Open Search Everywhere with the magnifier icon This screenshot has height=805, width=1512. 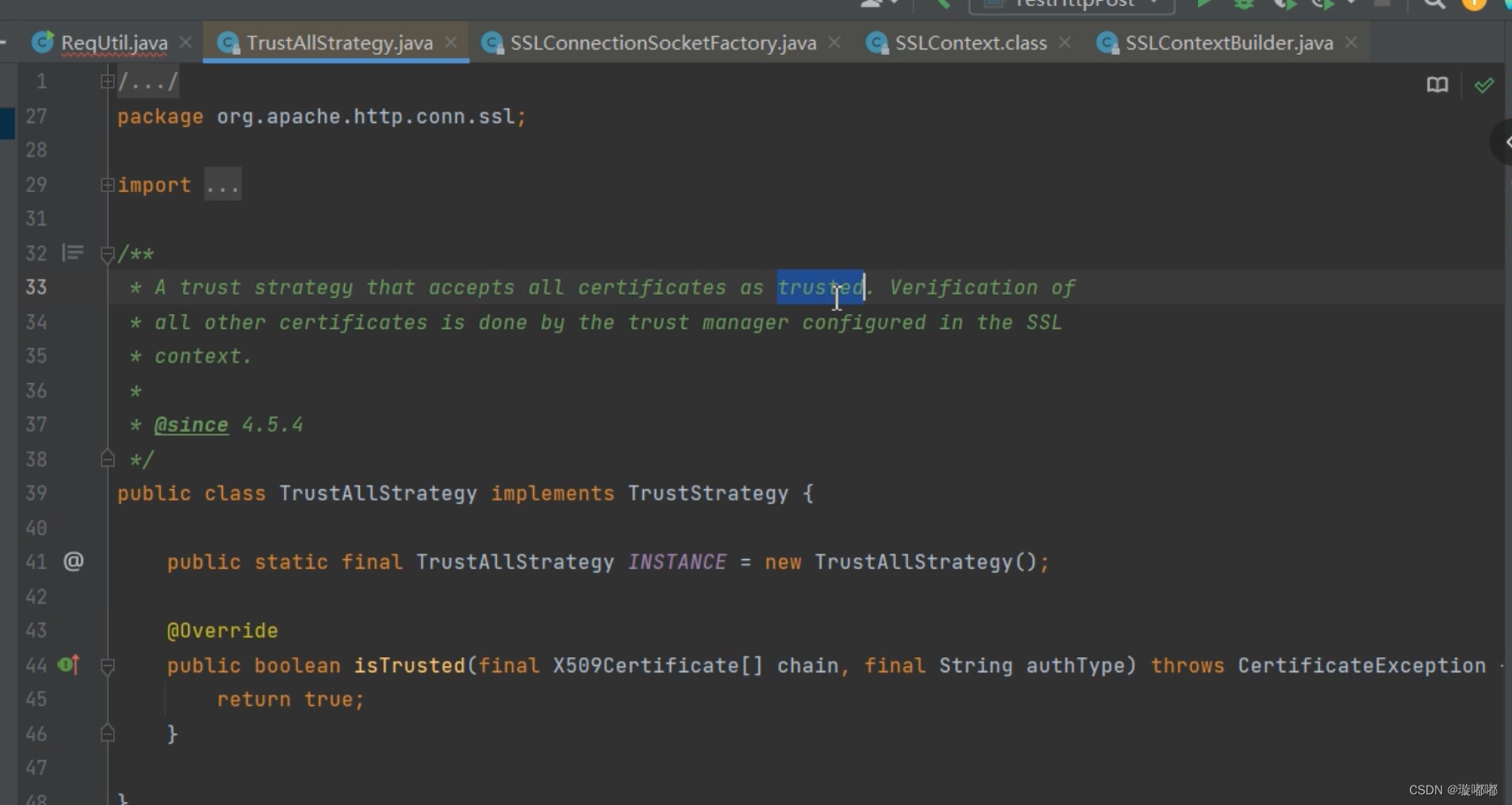1434,5
